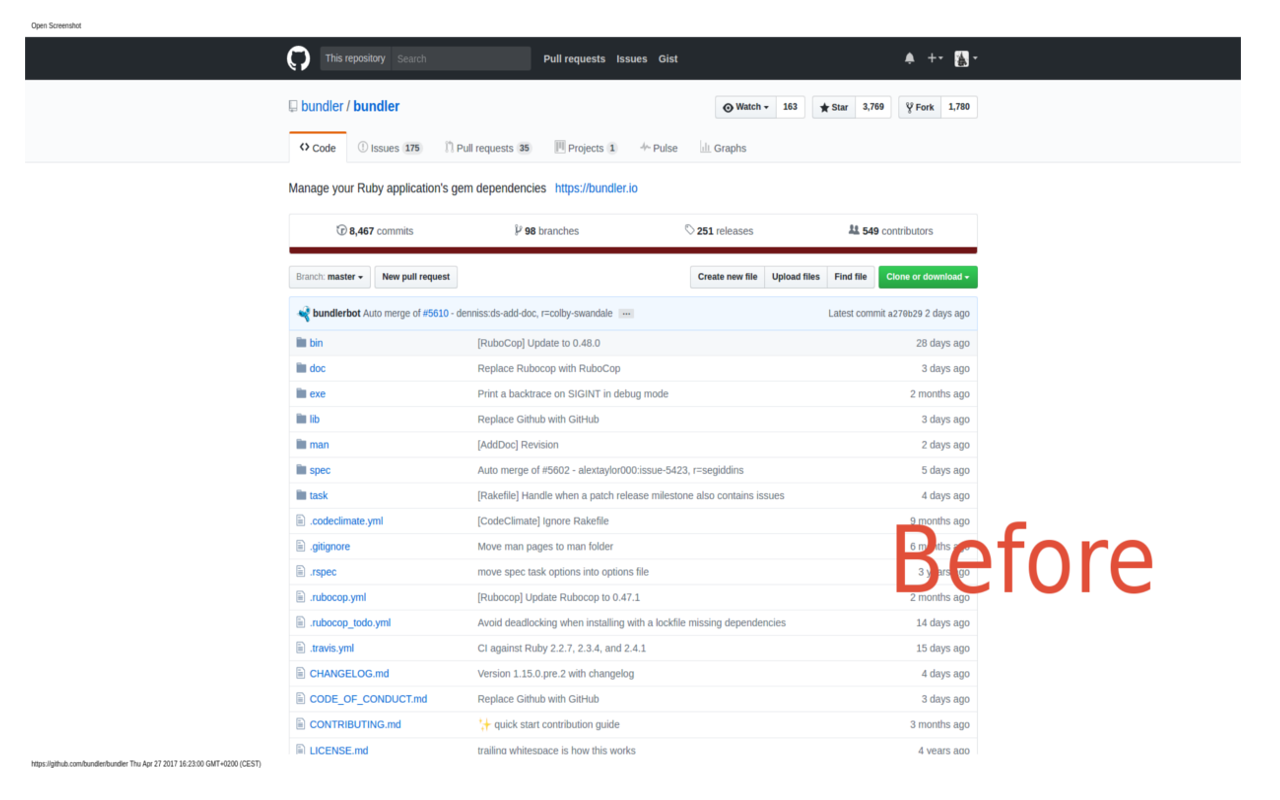Open the 1,780 forks count

pos(959,107)
